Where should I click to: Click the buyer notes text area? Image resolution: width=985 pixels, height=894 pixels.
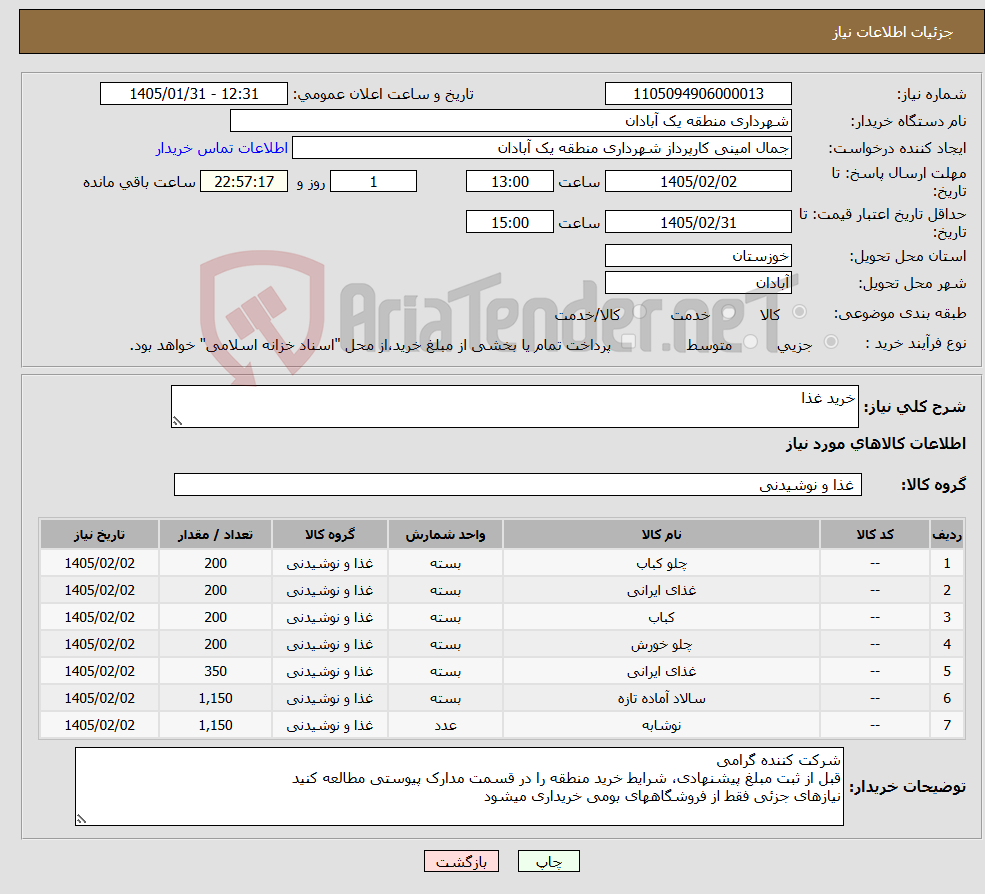[459, 787]
